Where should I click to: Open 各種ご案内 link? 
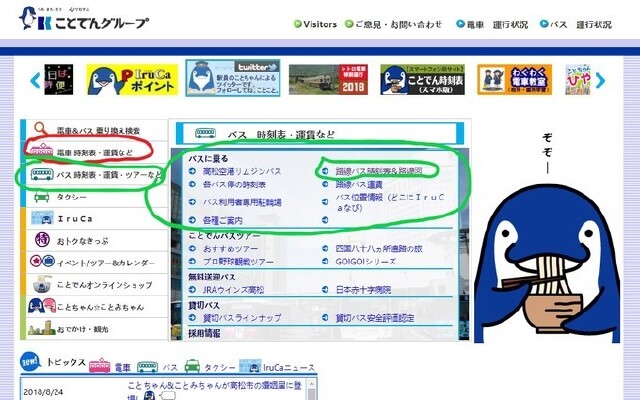[223, 220]
